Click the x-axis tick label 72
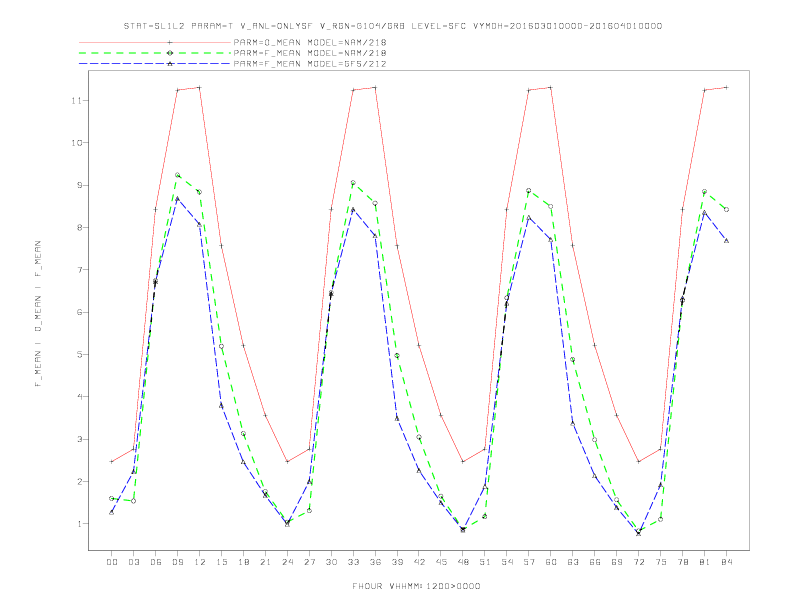 [x=638, y=562]
